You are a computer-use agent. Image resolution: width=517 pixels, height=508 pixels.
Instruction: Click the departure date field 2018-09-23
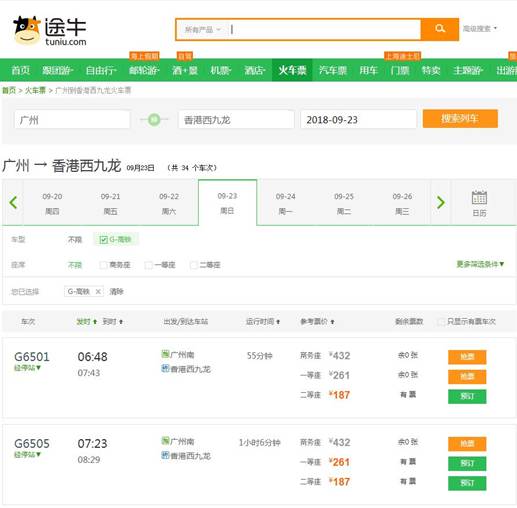pos(358,119)
